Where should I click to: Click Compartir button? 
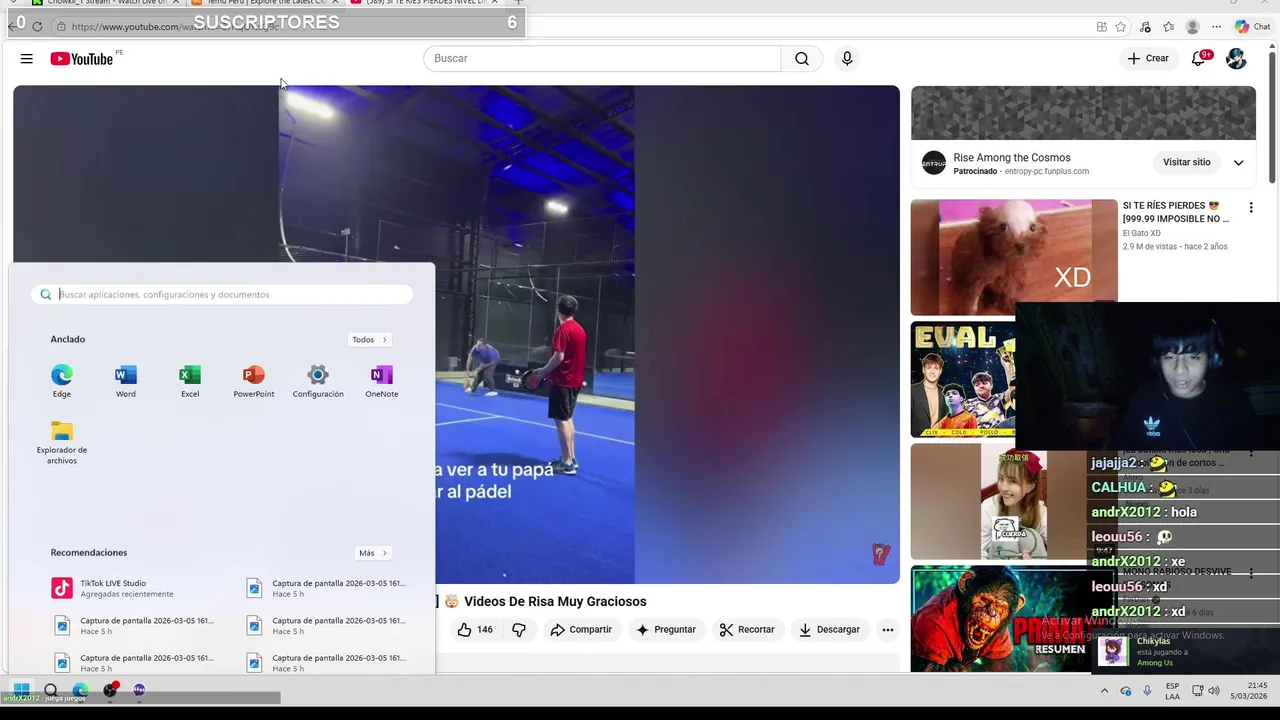tap(581, 630)
